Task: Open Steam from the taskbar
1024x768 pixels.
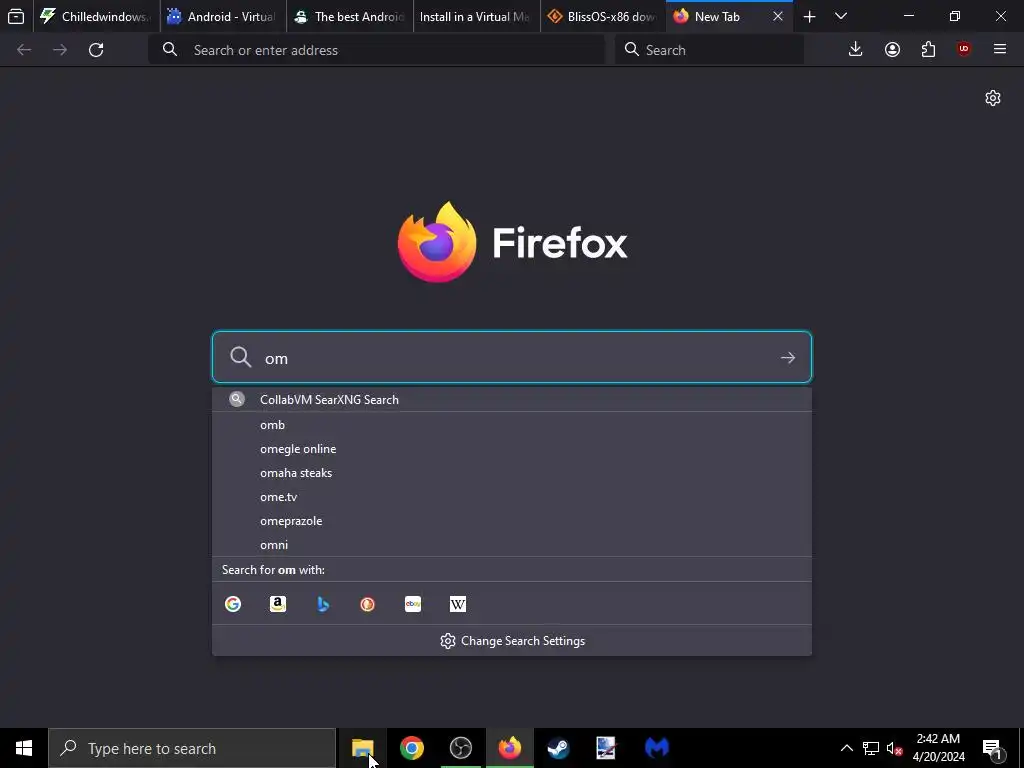Action: coord(558,748)
